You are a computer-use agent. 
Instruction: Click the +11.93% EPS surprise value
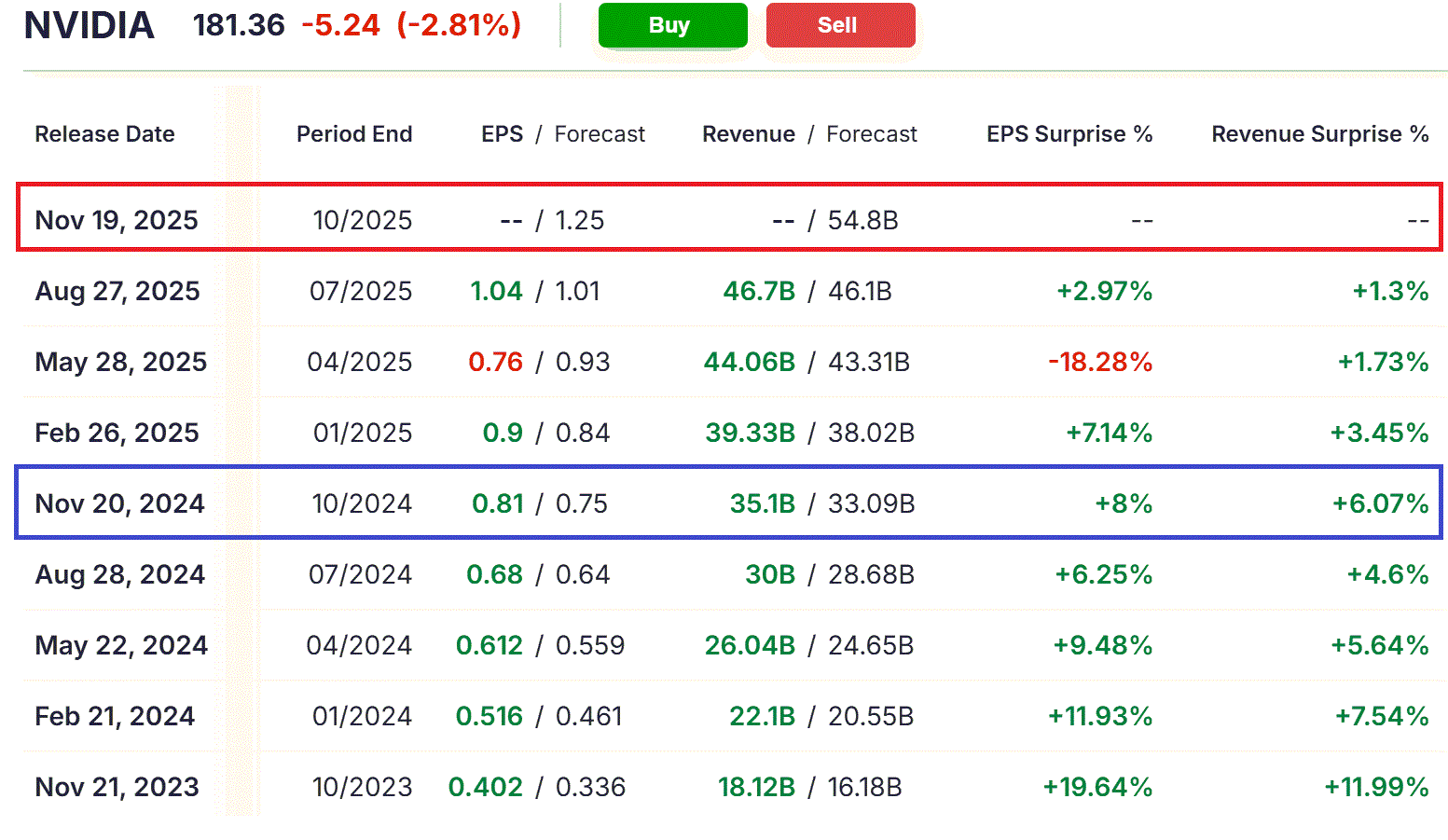1100,716
